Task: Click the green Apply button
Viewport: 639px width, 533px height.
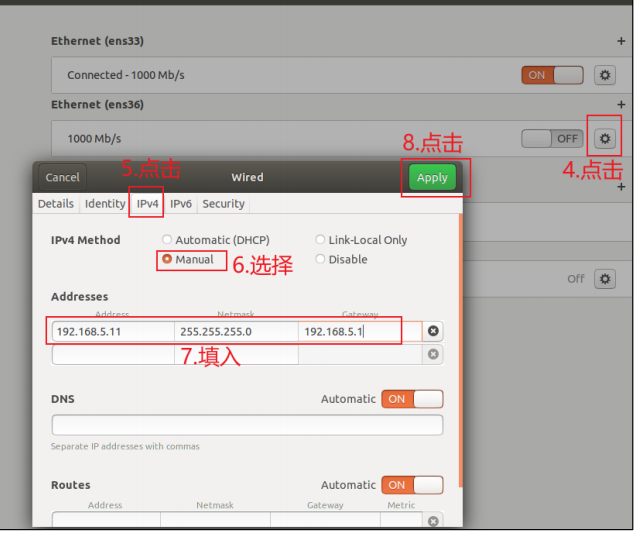Action: point(432,177)
